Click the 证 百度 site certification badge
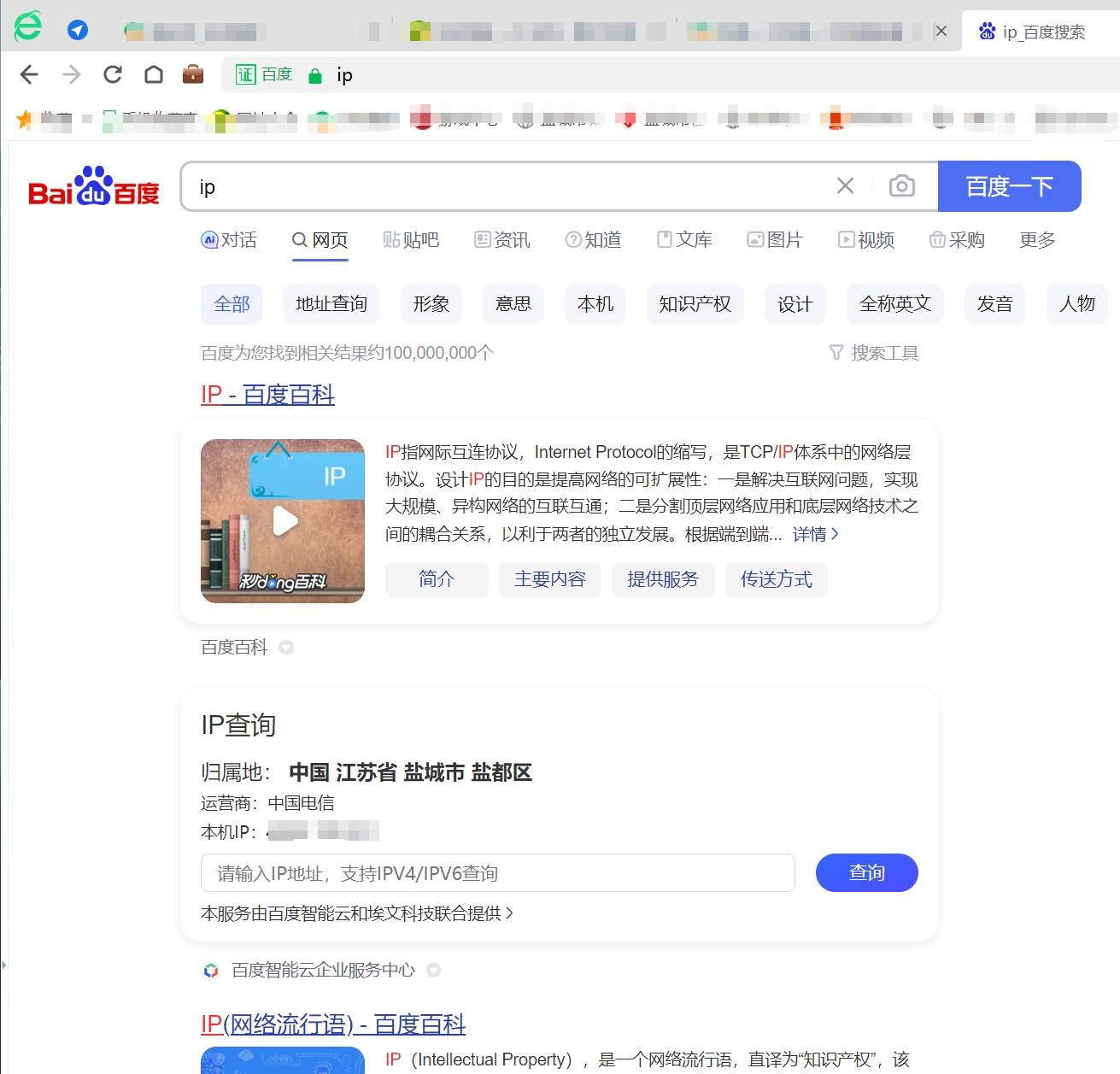The width and height of the screenshot is (1120, 1074). tap(264, 75)
